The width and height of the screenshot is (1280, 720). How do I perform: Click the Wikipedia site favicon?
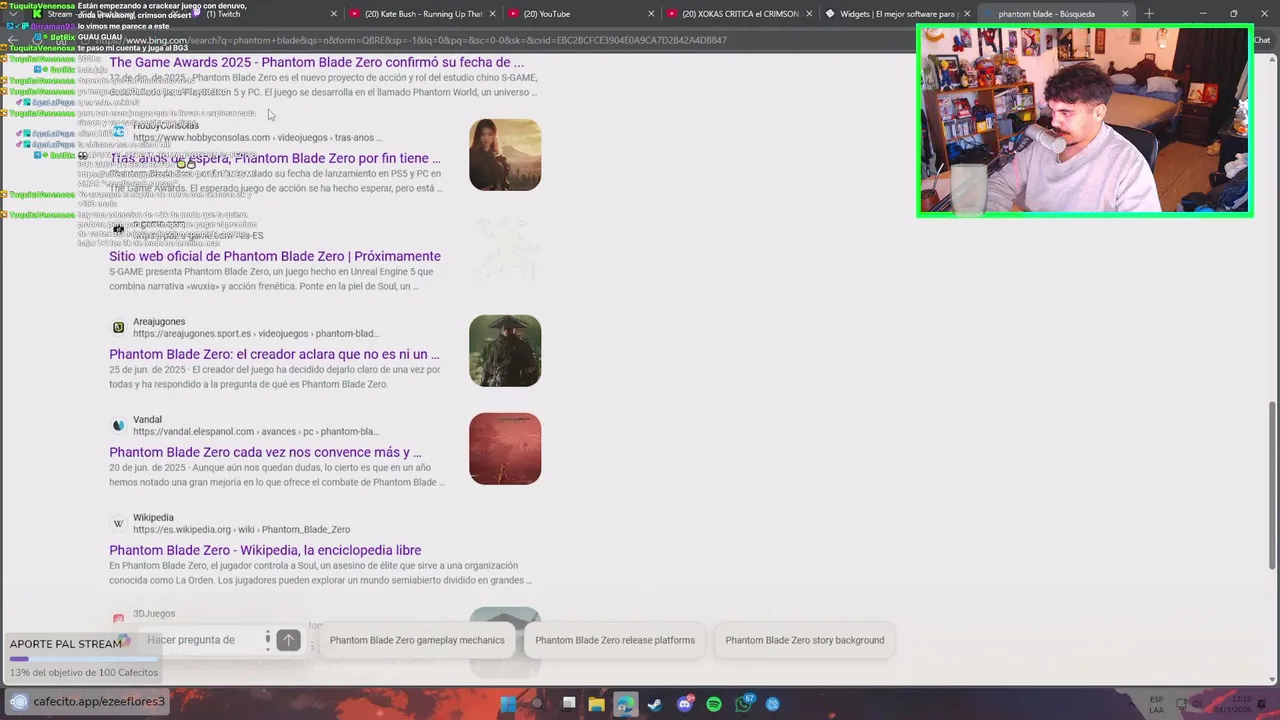(118, 523)
